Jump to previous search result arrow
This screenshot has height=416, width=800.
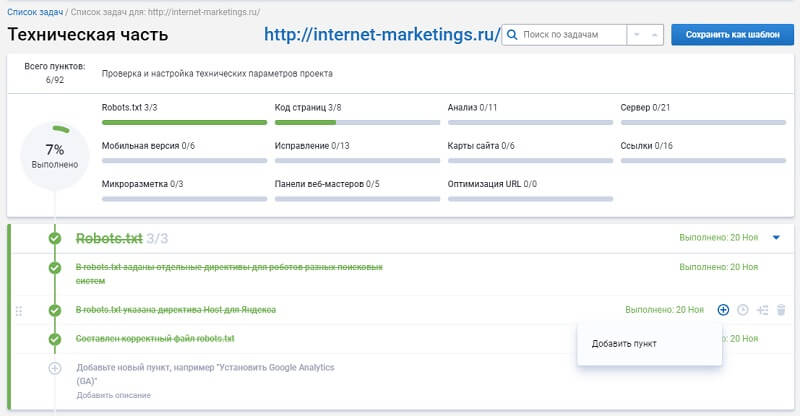pos(655,35)
